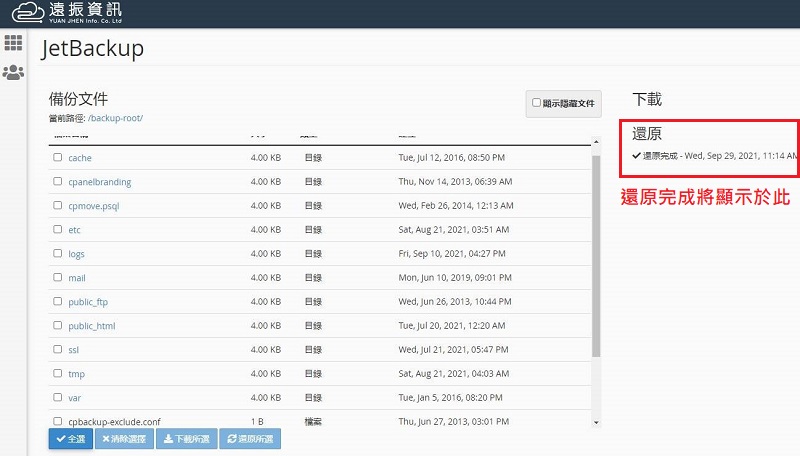The width and height of the screenshot is (800, 456).
Task: Click the 下載所選 download selected button
Action: pyautogui.click(x=187, y=439)
